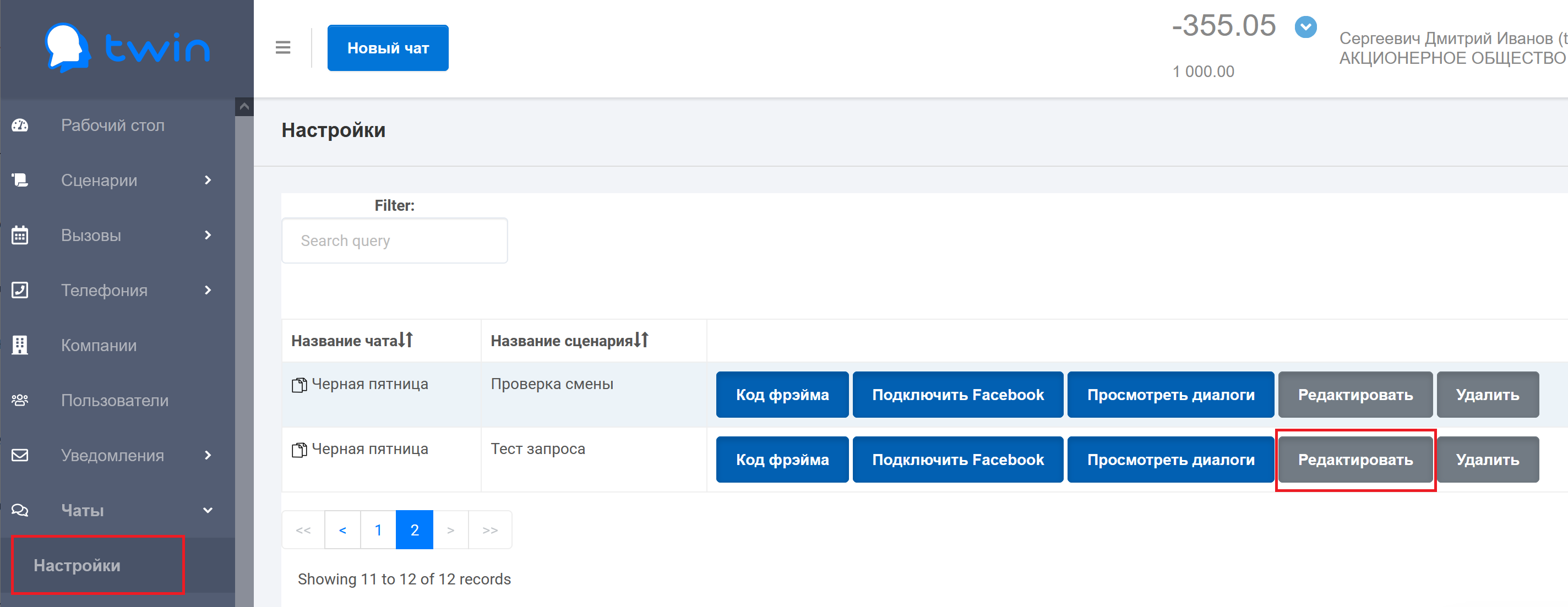This screenshot has height=607, width=1568.
Task: Toggle the hamburger menu icon
Action: tap(283, 47)
